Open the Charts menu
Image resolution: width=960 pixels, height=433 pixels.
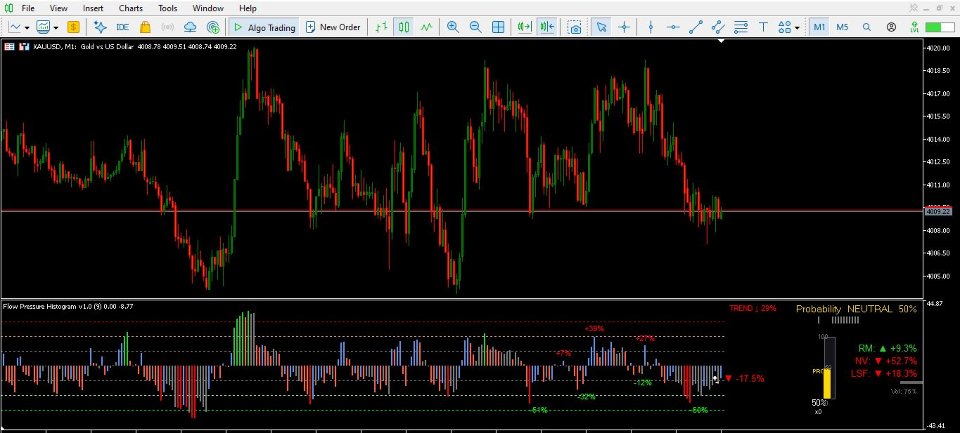tap(130, 9)
